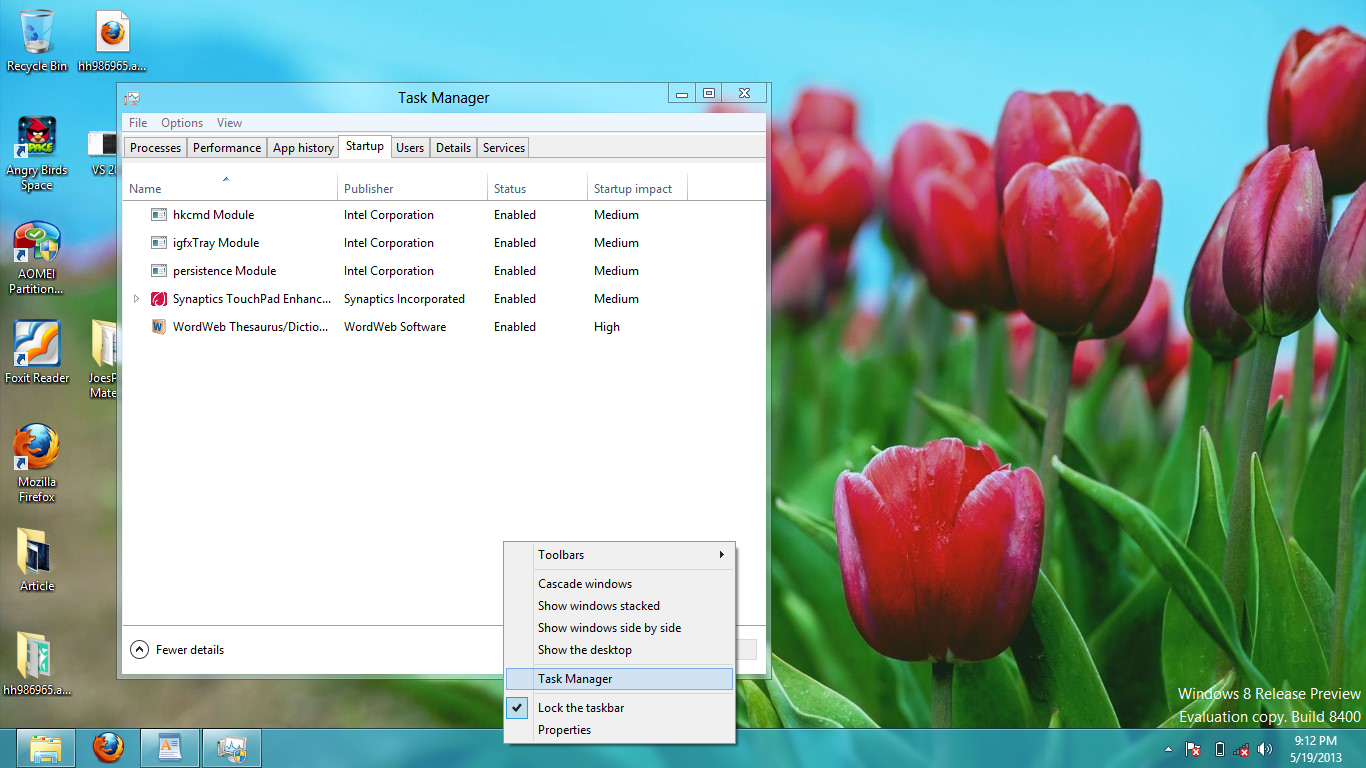The width and height of the screenshot is (1366, 768).
Task: Choose Show windows stacked
Action: [619, 606]
